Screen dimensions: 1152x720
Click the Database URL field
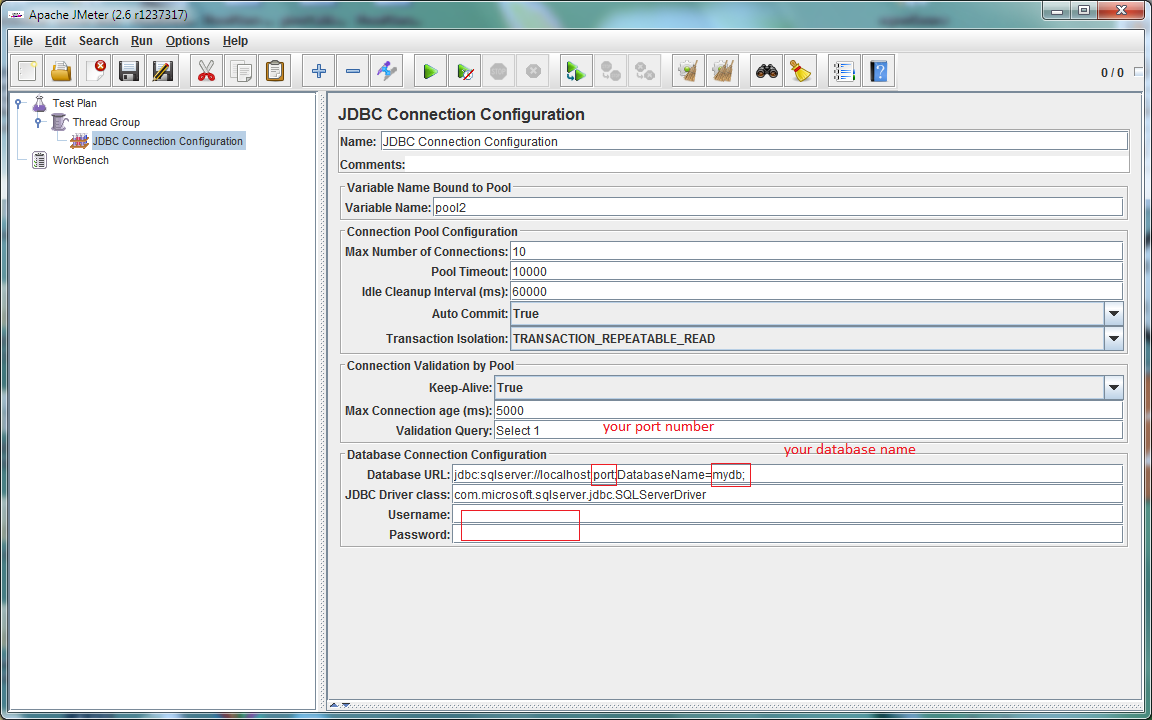click(x=788, y=475)
